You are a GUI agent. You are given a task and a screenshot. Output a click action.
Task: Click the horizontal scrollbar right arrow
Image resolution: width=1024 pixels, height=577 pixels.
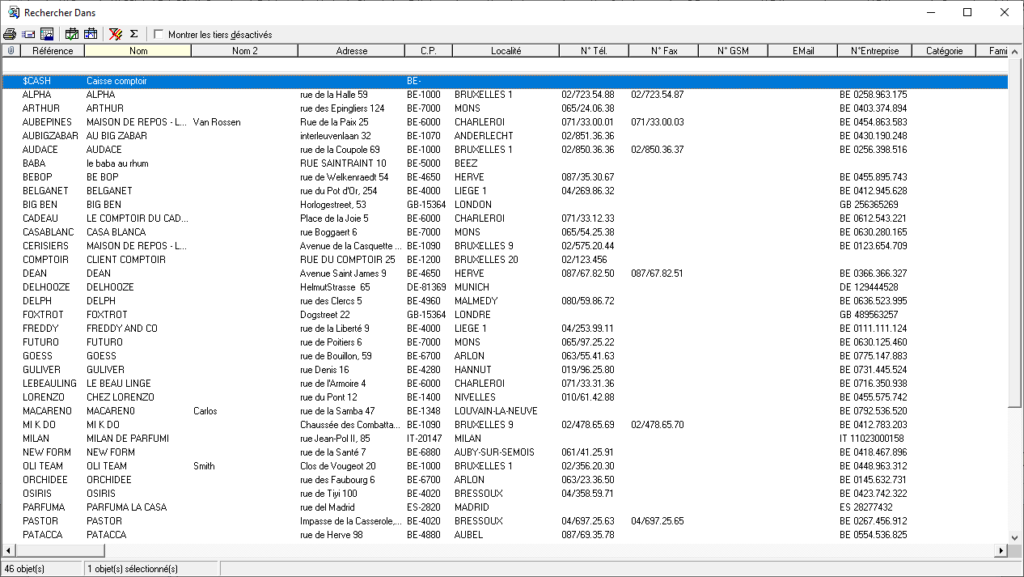pyautogui.click(x=1002, y=550)
